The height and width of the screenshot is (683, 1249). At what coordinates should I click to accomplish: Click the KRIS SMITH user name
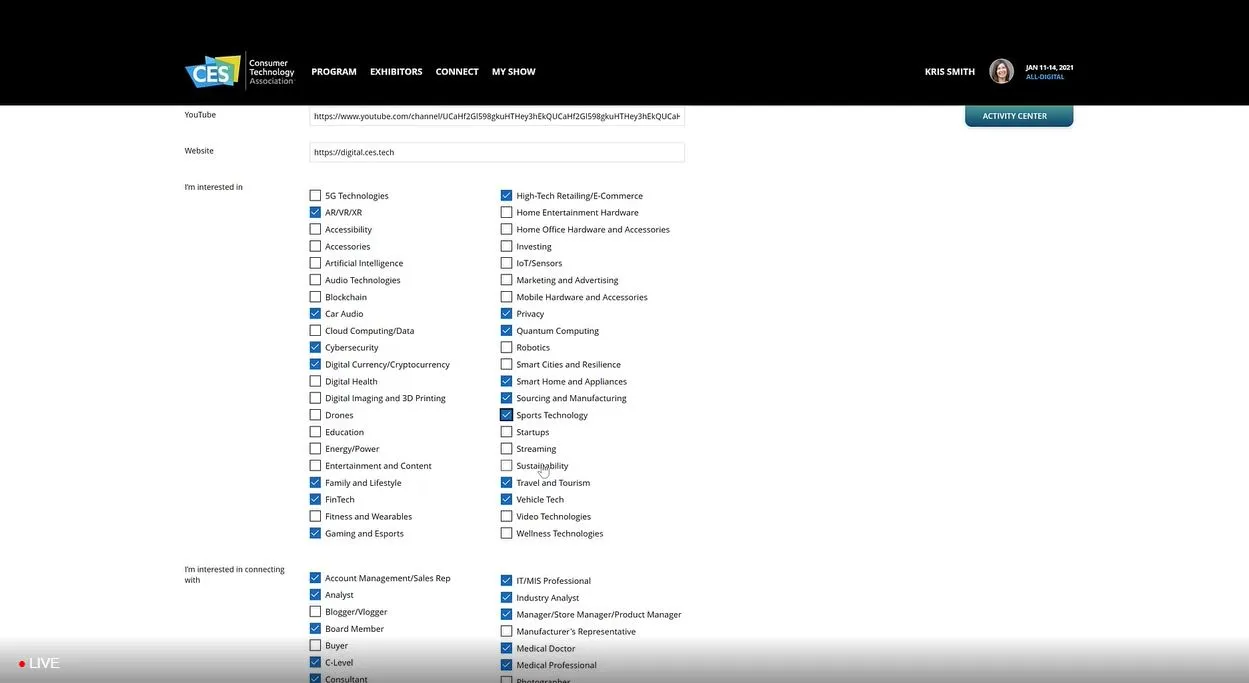(950, 72)
